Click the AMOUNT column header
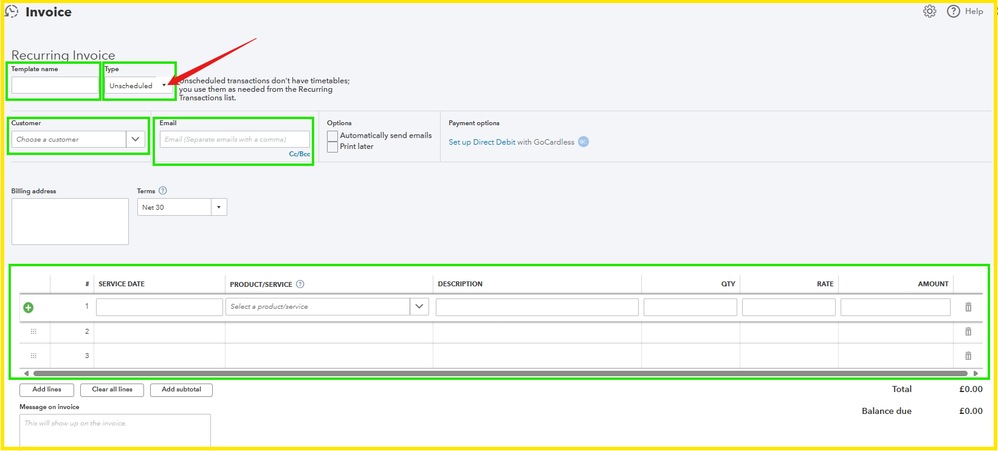Screen dimensions: 998x451 (x=933, y=284)
